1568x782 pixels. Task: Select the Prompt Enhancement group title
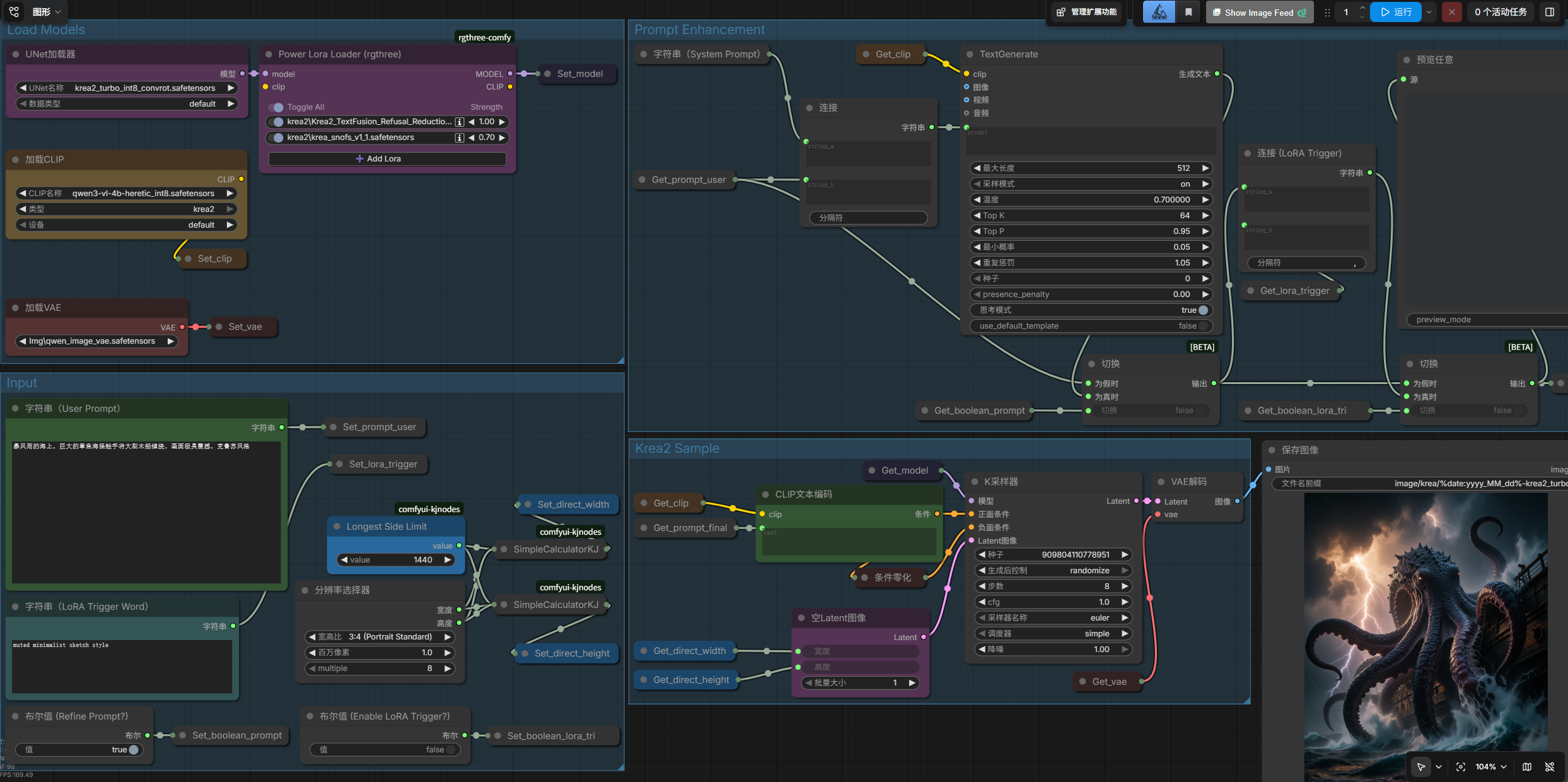(699, 30)
